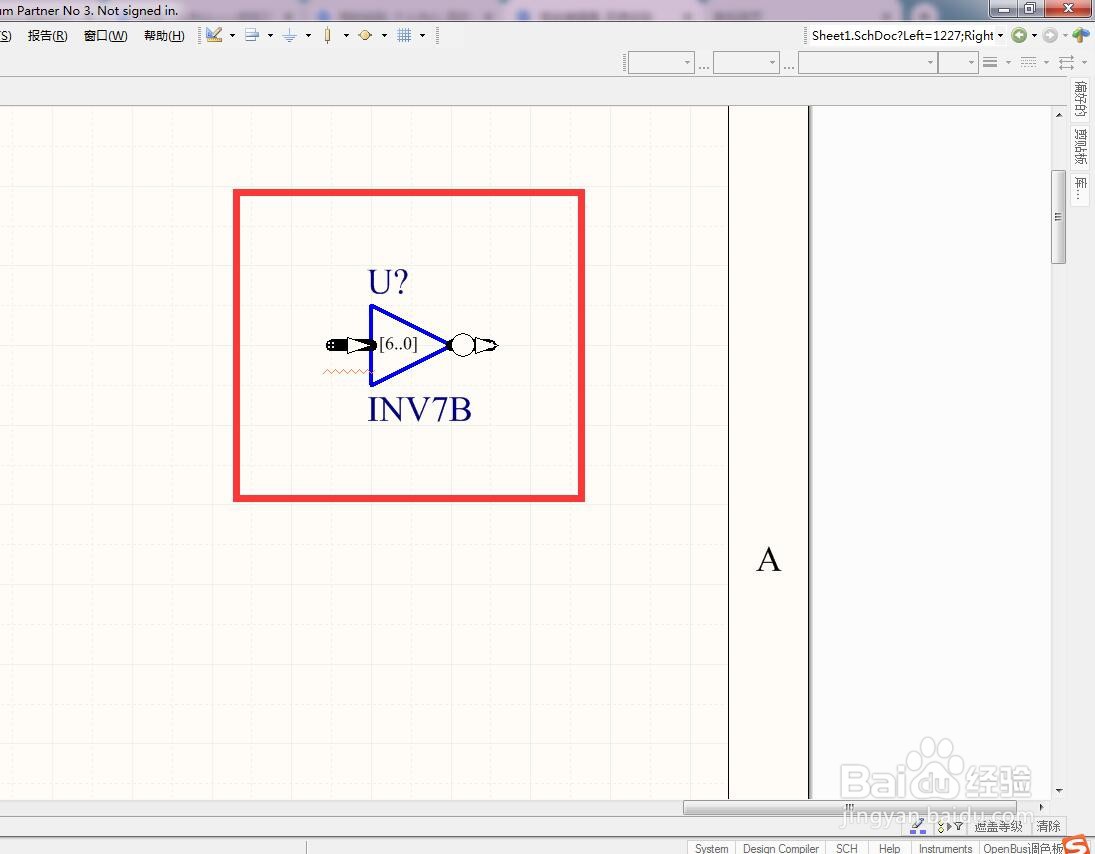Click the grey navigate forward arrow
1095x854 pixels.
[x=1050, y=35]
